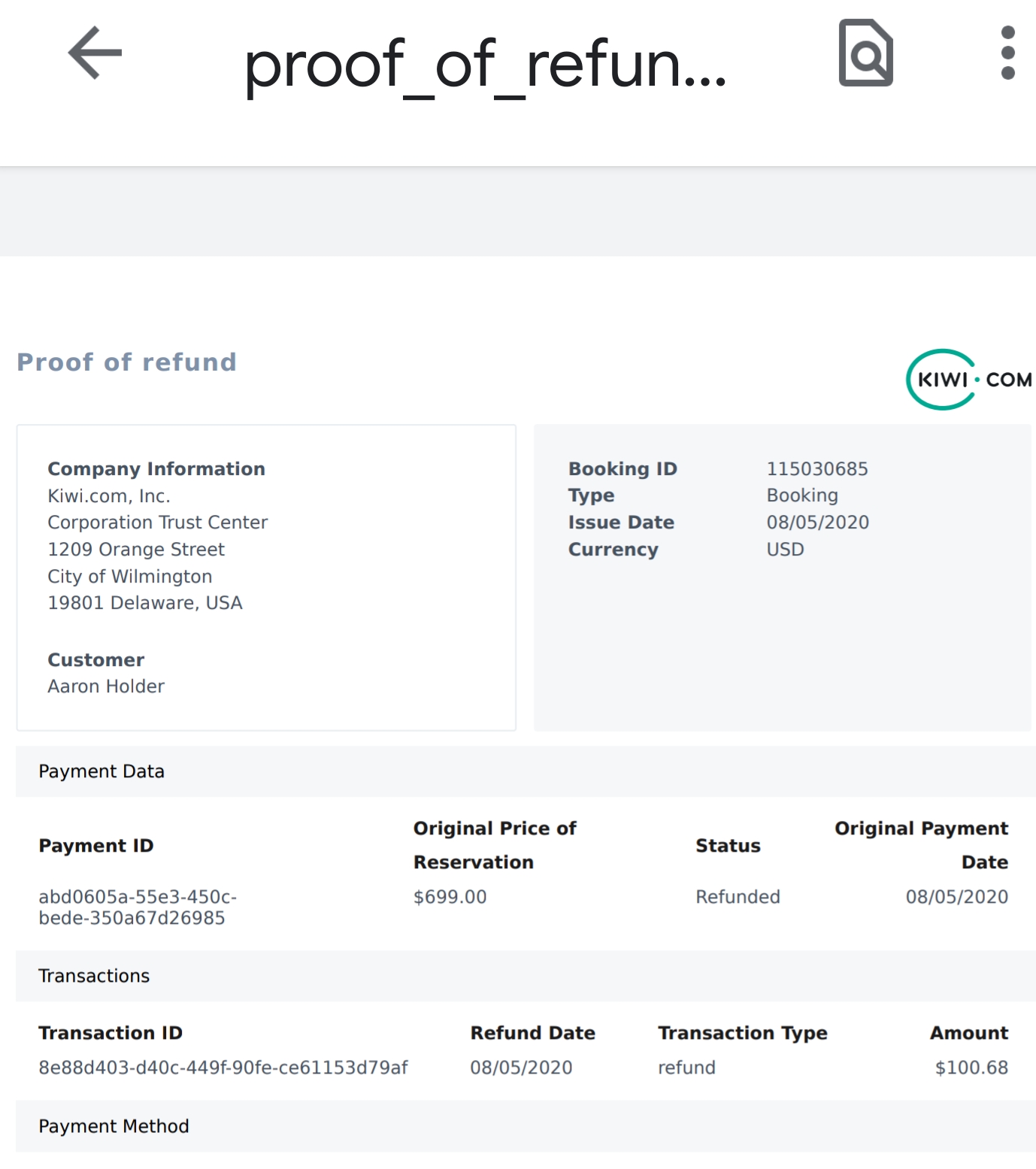1036x1169 pixels.
Task: Tap the back arrow icon
Action: click(95, 53)
